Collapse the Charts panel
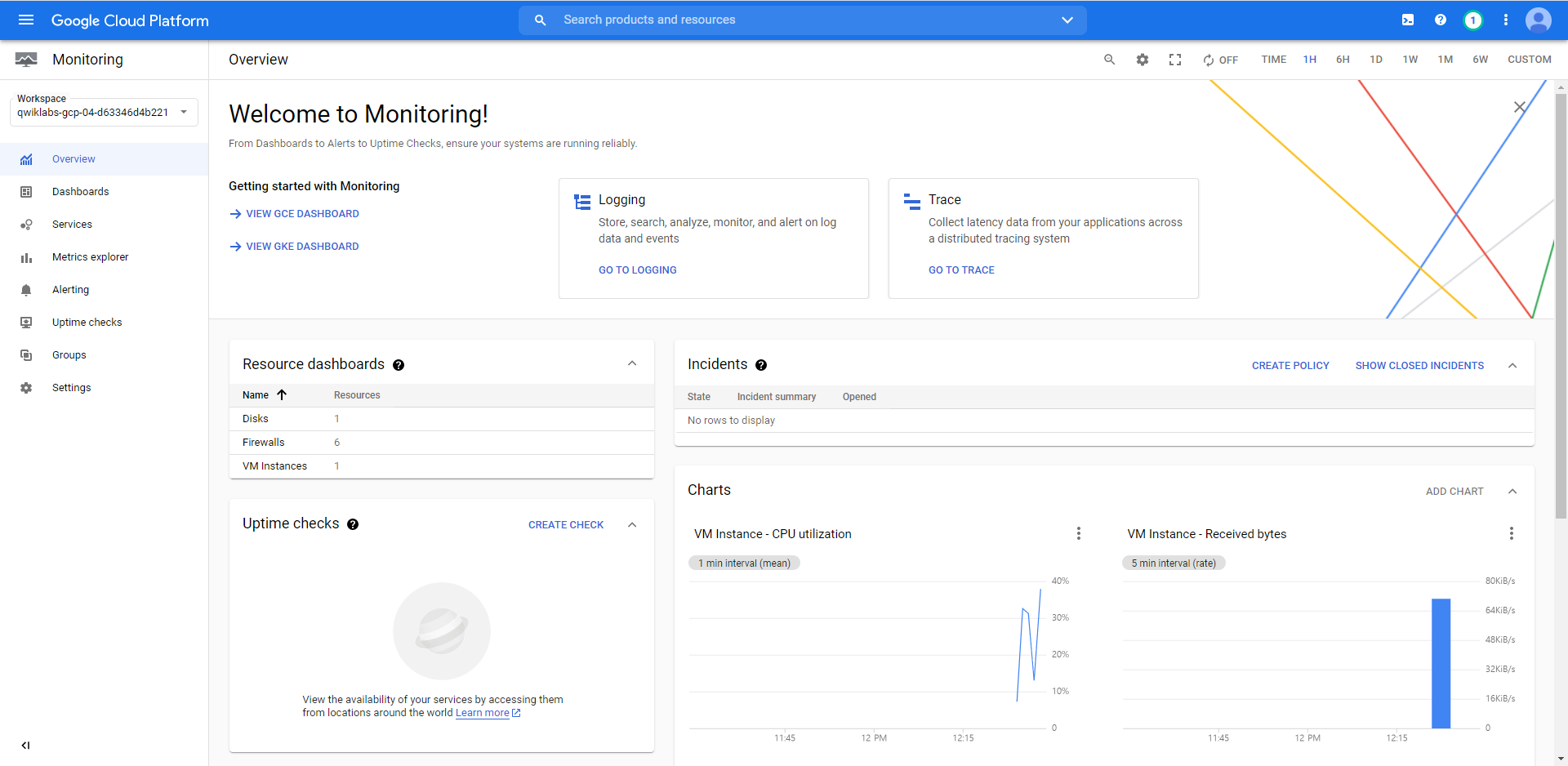The image size is (1568, 766). coord(1512,492)
